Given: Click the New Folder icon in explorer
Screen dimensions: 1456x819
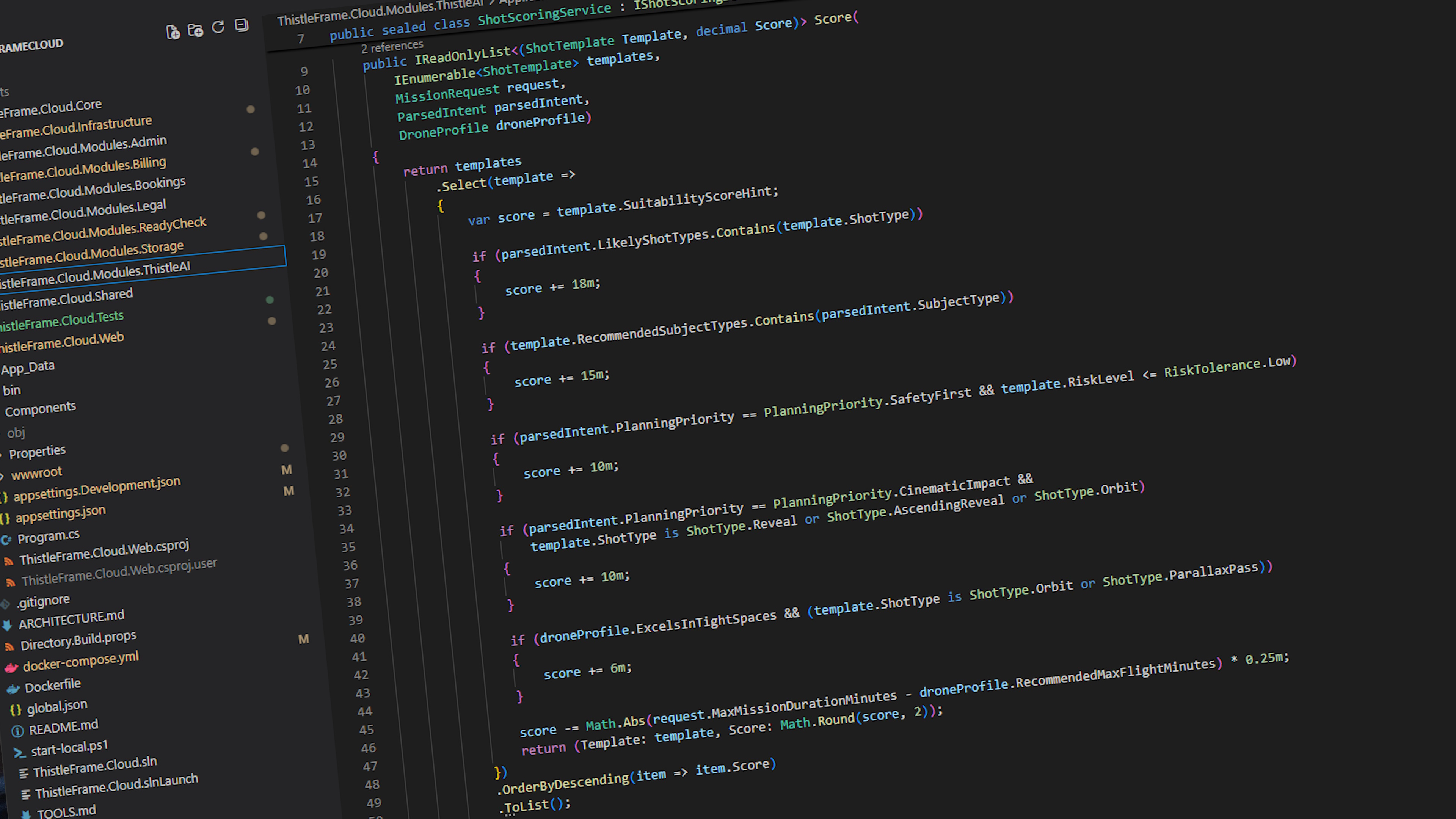Looking at the screenshot, I should click(196, 30).
